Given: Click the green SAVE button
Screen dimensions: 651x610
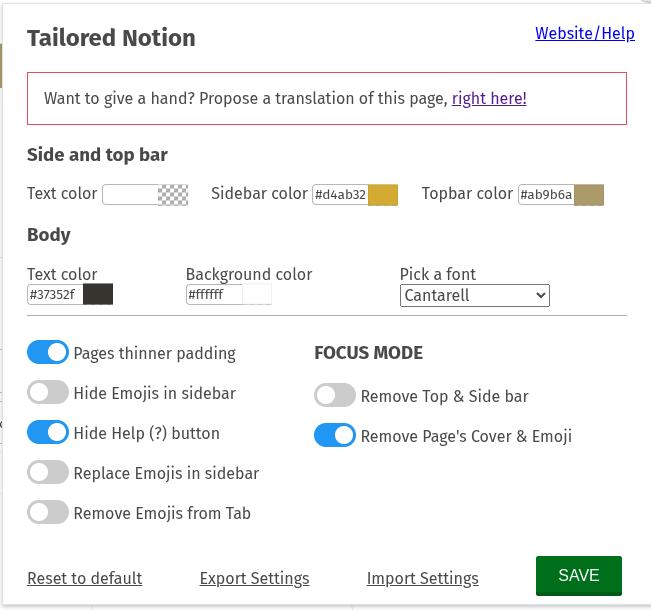Looking at the screenshot, I should coord(579,576).
